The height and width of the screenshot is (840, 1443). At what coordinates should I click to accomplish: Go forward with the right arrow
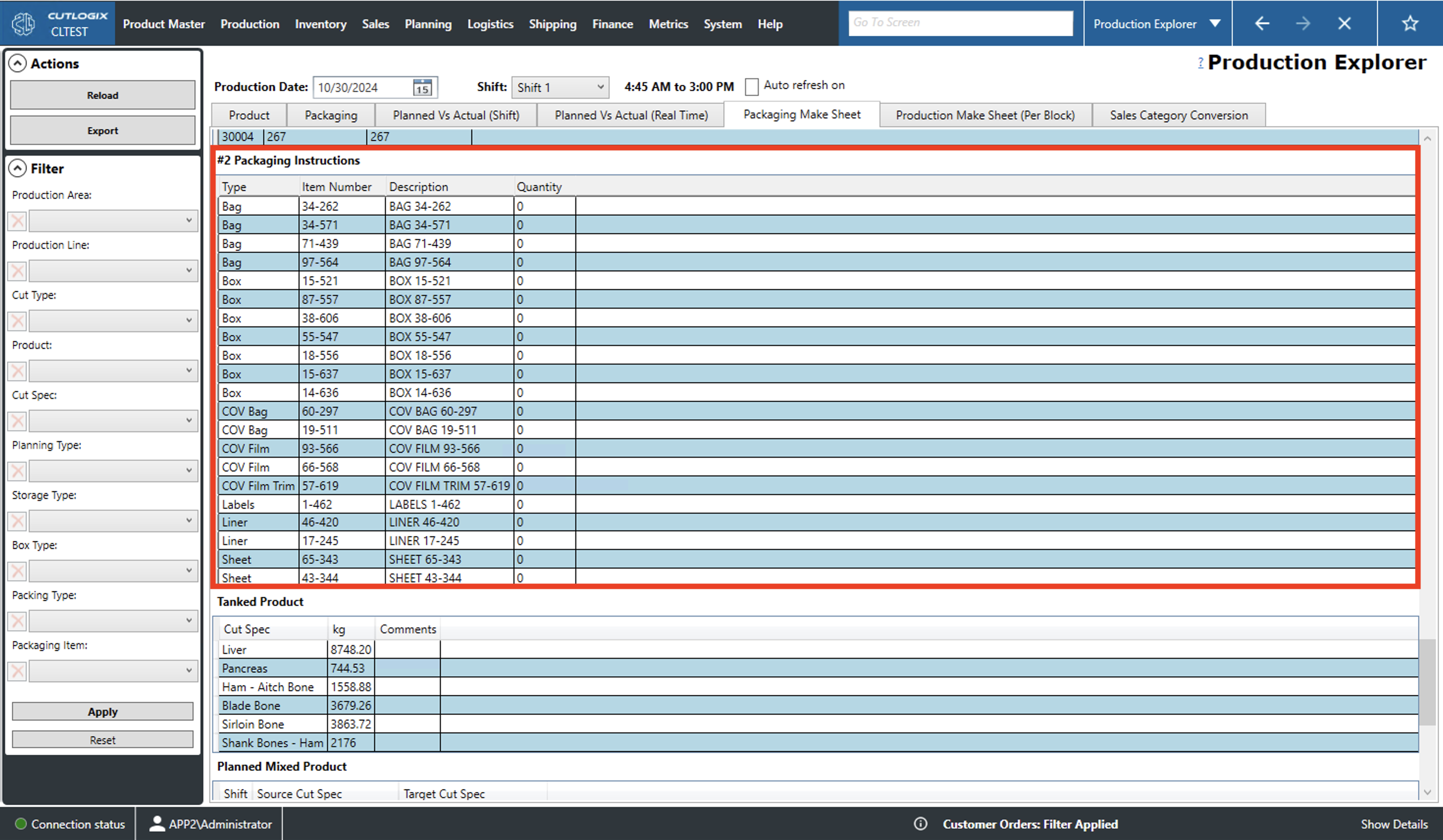1303,24
